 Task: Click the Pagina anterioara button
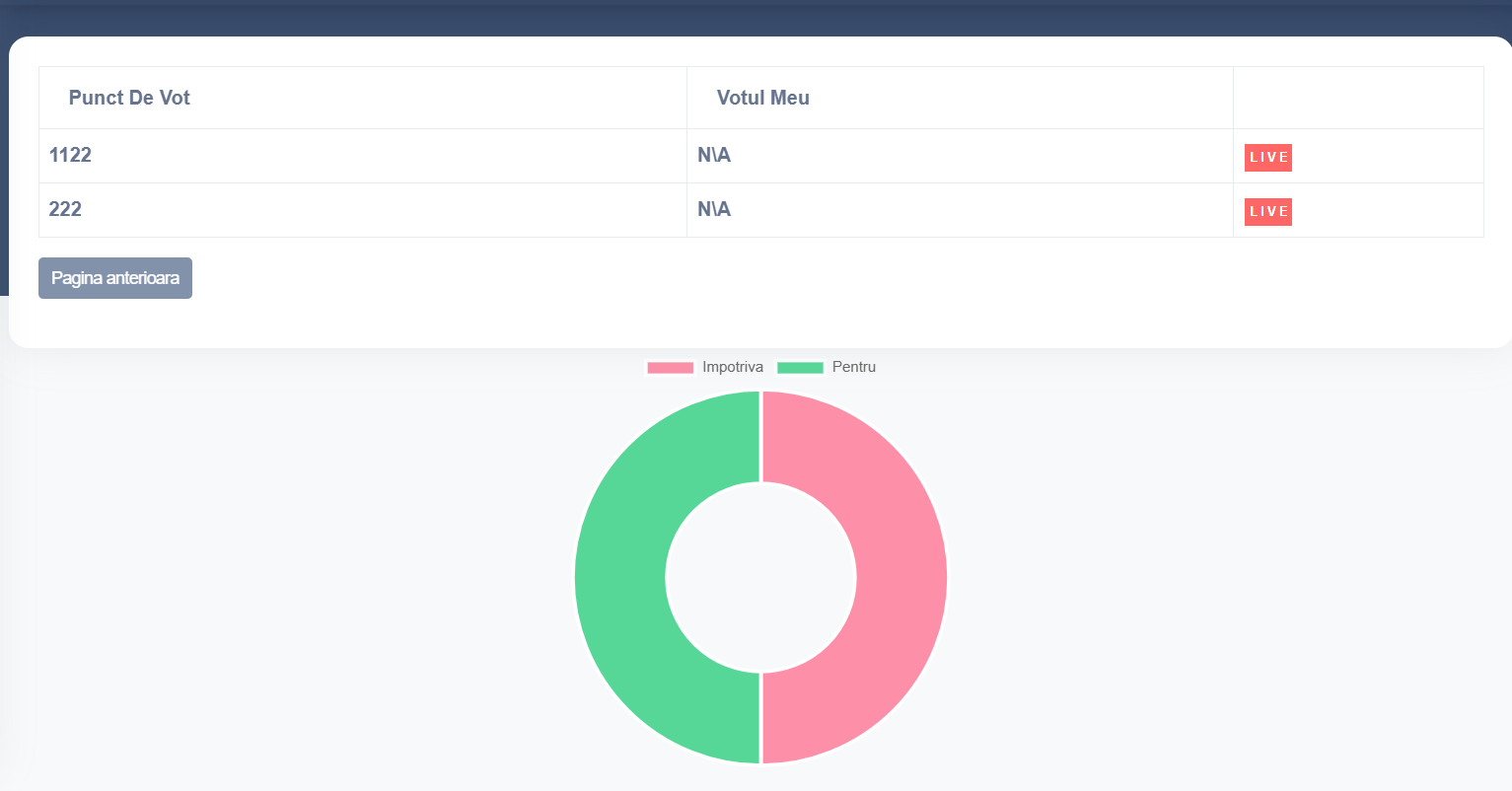coord(115,278)
